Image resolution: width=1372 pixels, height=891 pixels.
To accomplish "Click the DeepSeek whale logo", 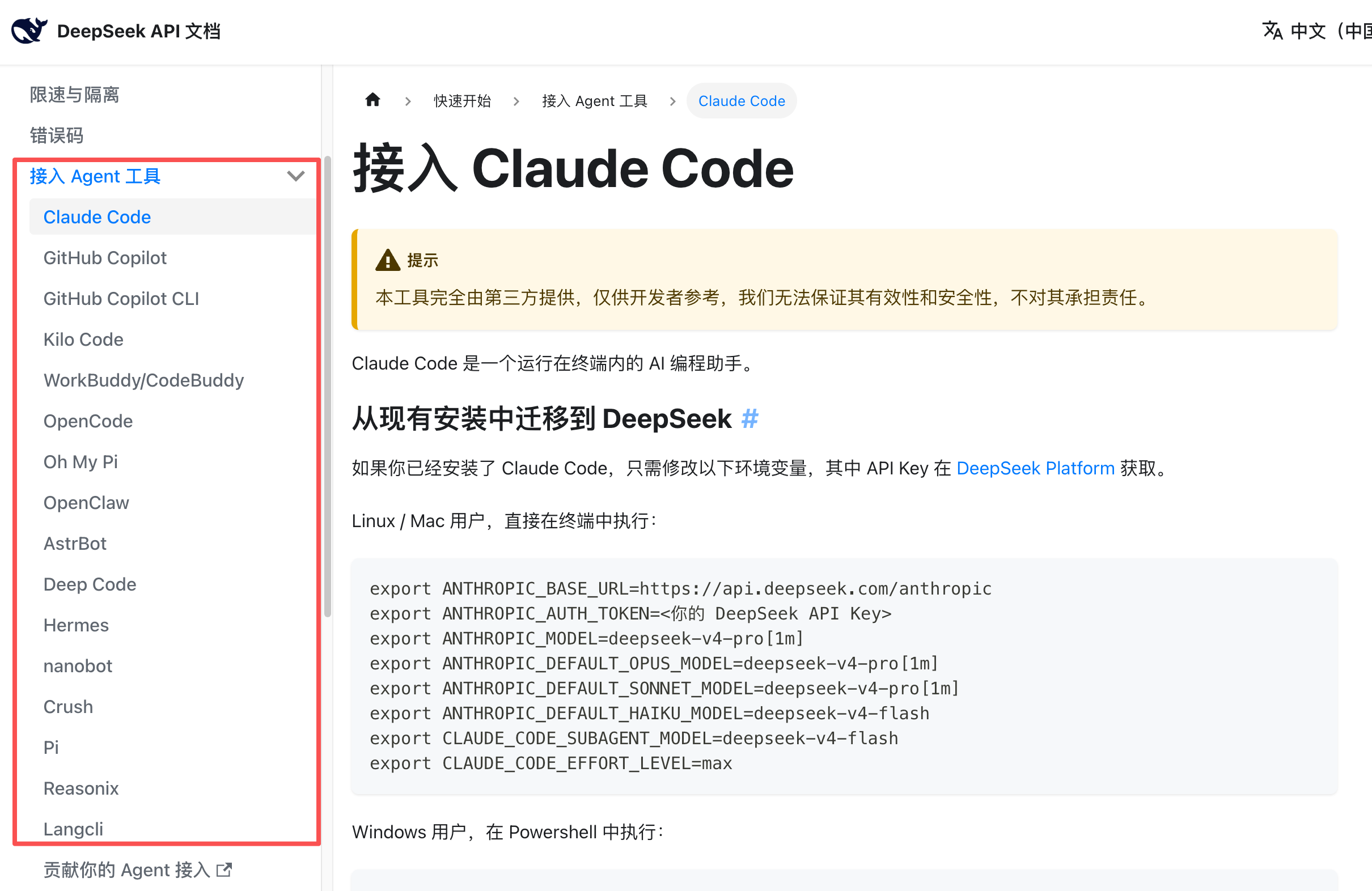I will click(x=29, y=31).
